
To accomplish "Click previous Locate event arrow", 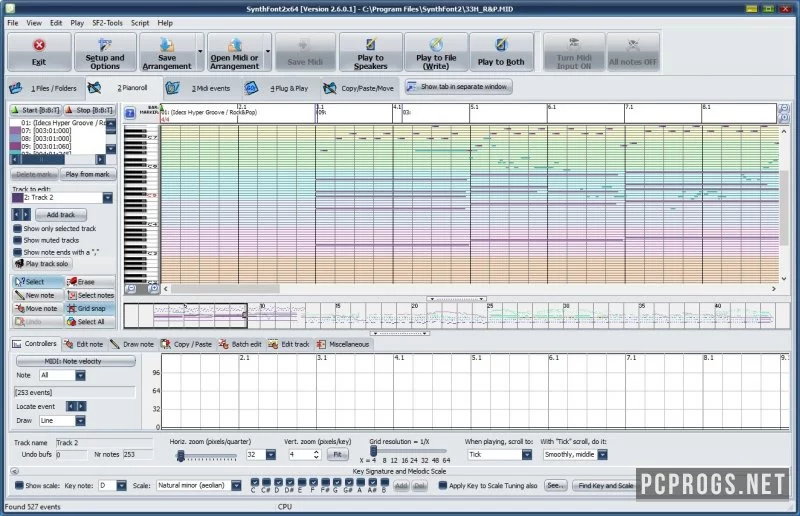I will (71, 406).
